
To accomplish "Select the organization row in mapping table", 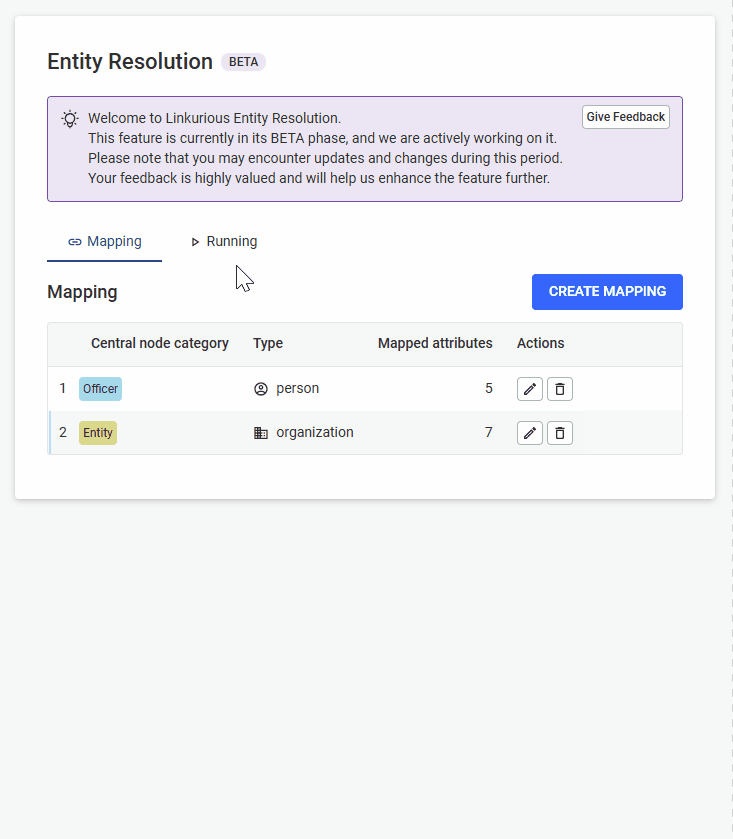I will click(x=365, y=433).
